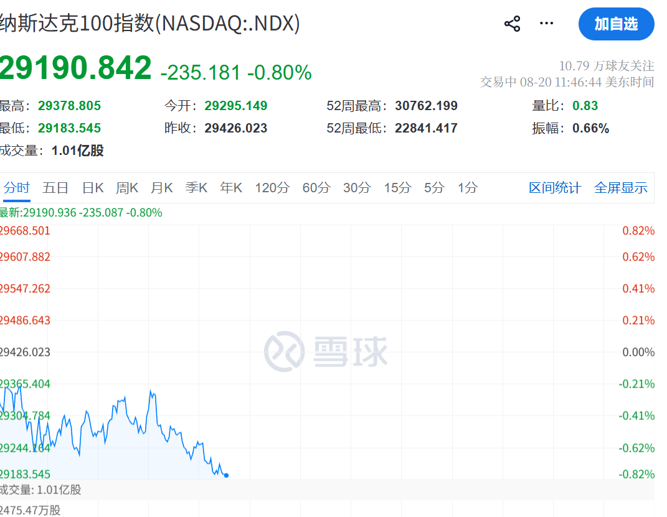The height and width of the screenshot is (517, 667).
Task: Click the 29365.404 y-axis label
Action: (x=25, y=384)
